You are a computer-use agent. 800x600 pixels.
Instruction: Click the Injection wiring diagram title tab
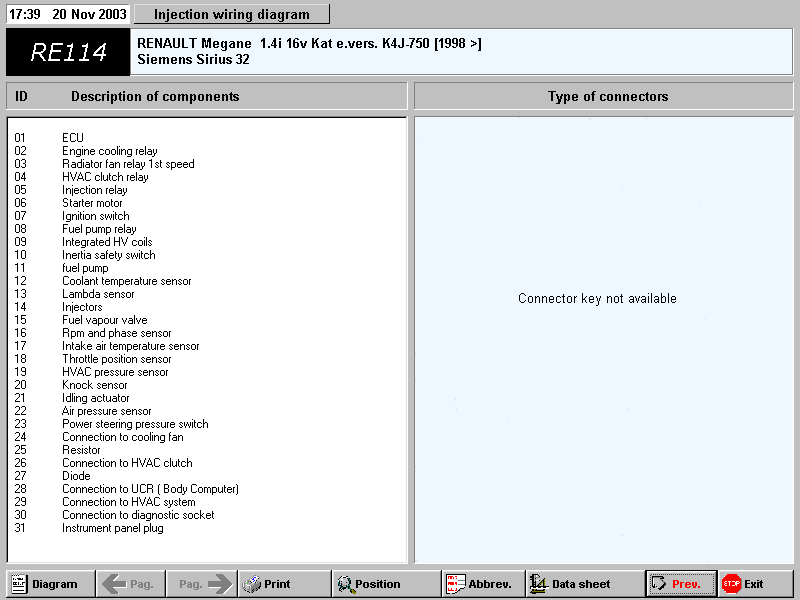[x=232, y=14]
